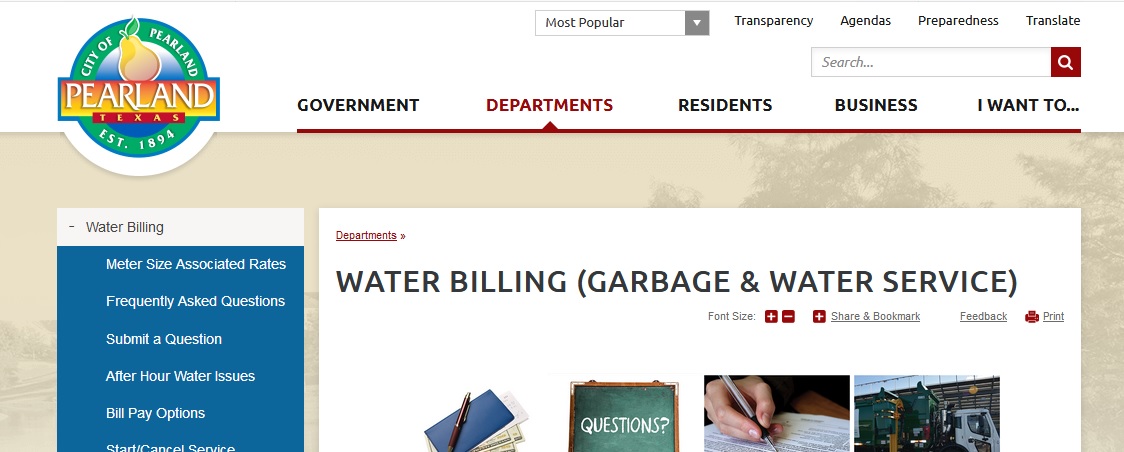Click the red search magnifier button

point(1065,62)
